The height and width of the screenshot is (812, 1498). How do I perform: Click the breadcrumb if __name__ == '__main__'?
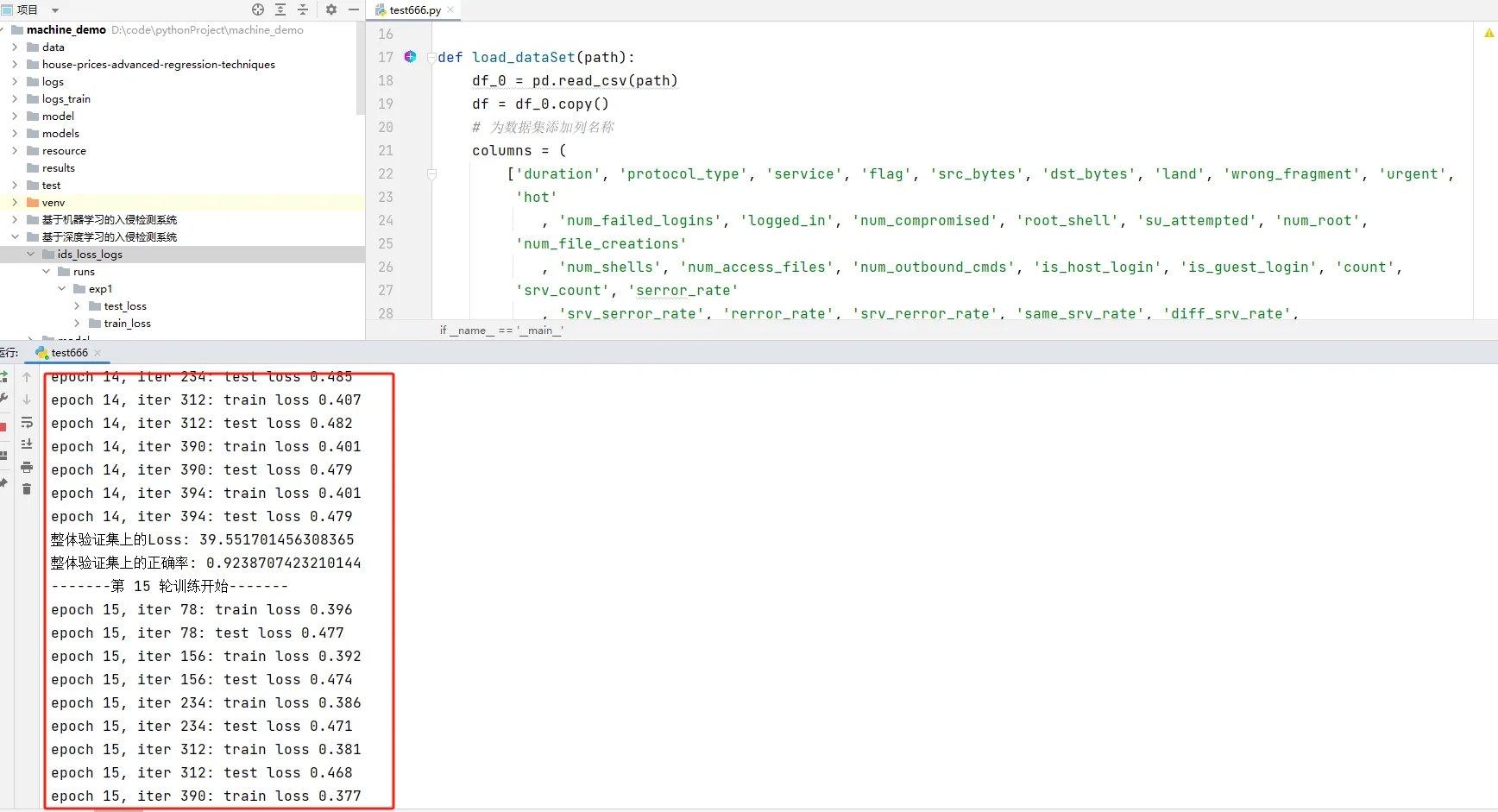pyautogui.click(x=501, y=330)
